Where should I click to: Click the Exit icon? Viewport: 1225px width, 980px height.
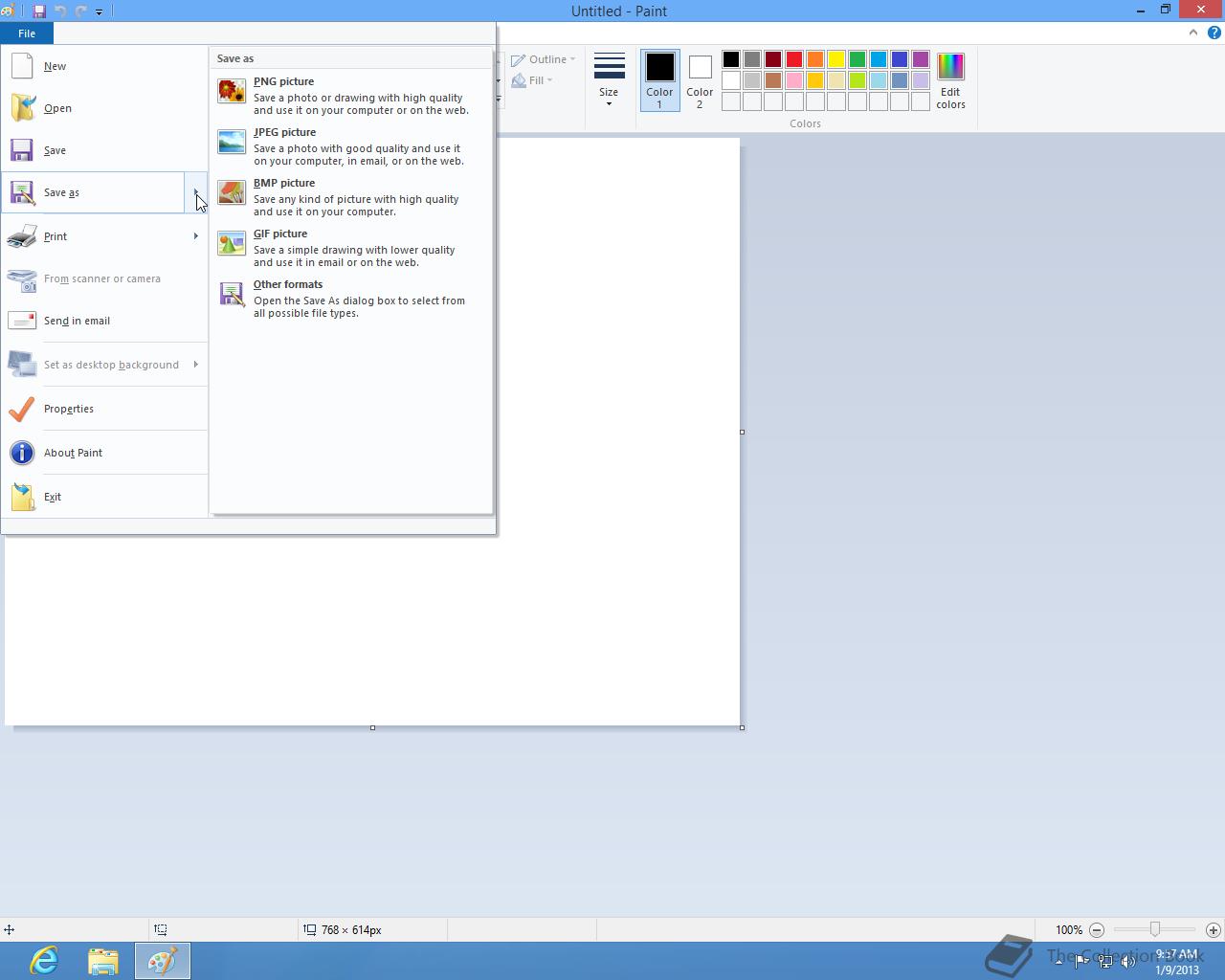[22, 497]
